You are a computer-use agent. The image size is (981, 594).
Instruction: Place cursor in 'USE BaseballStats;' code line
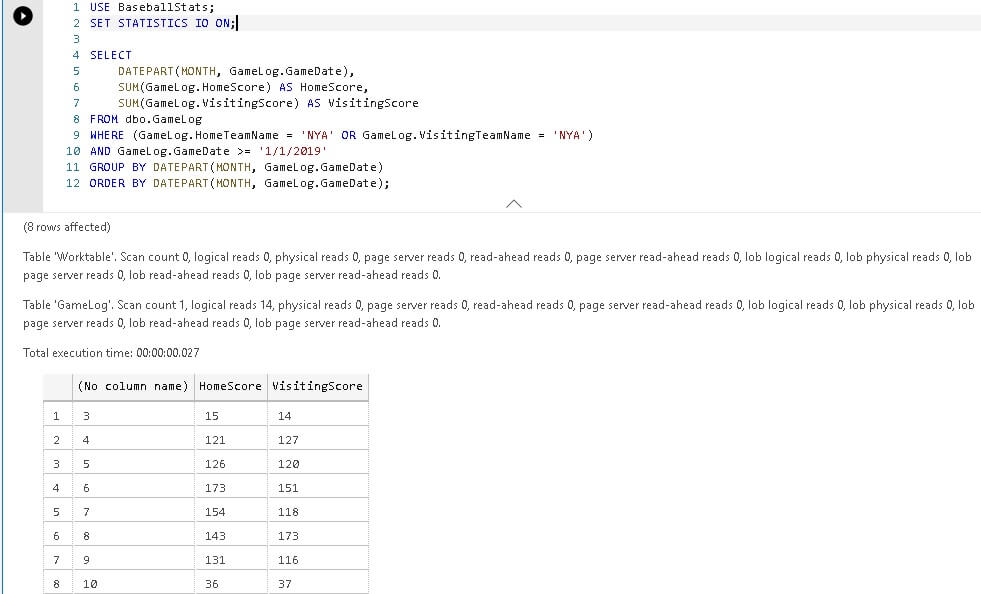tap(151, 7)
